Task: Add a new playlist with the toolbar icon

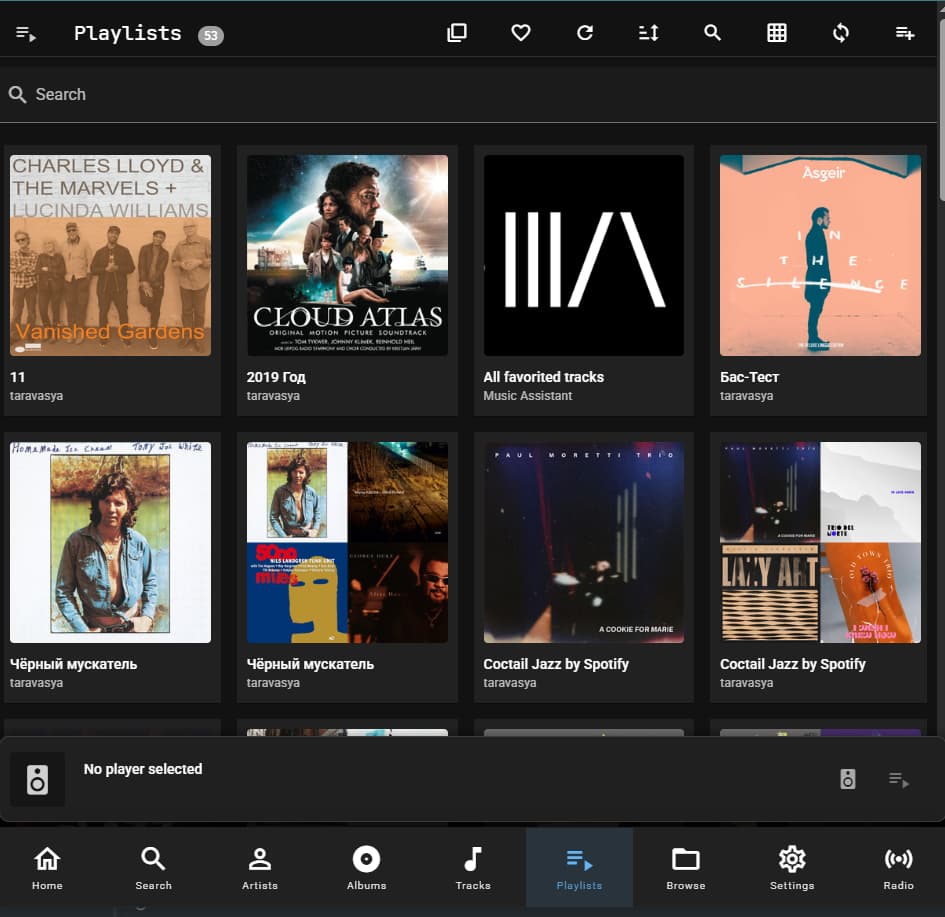Action: click(x=905, y=33)
